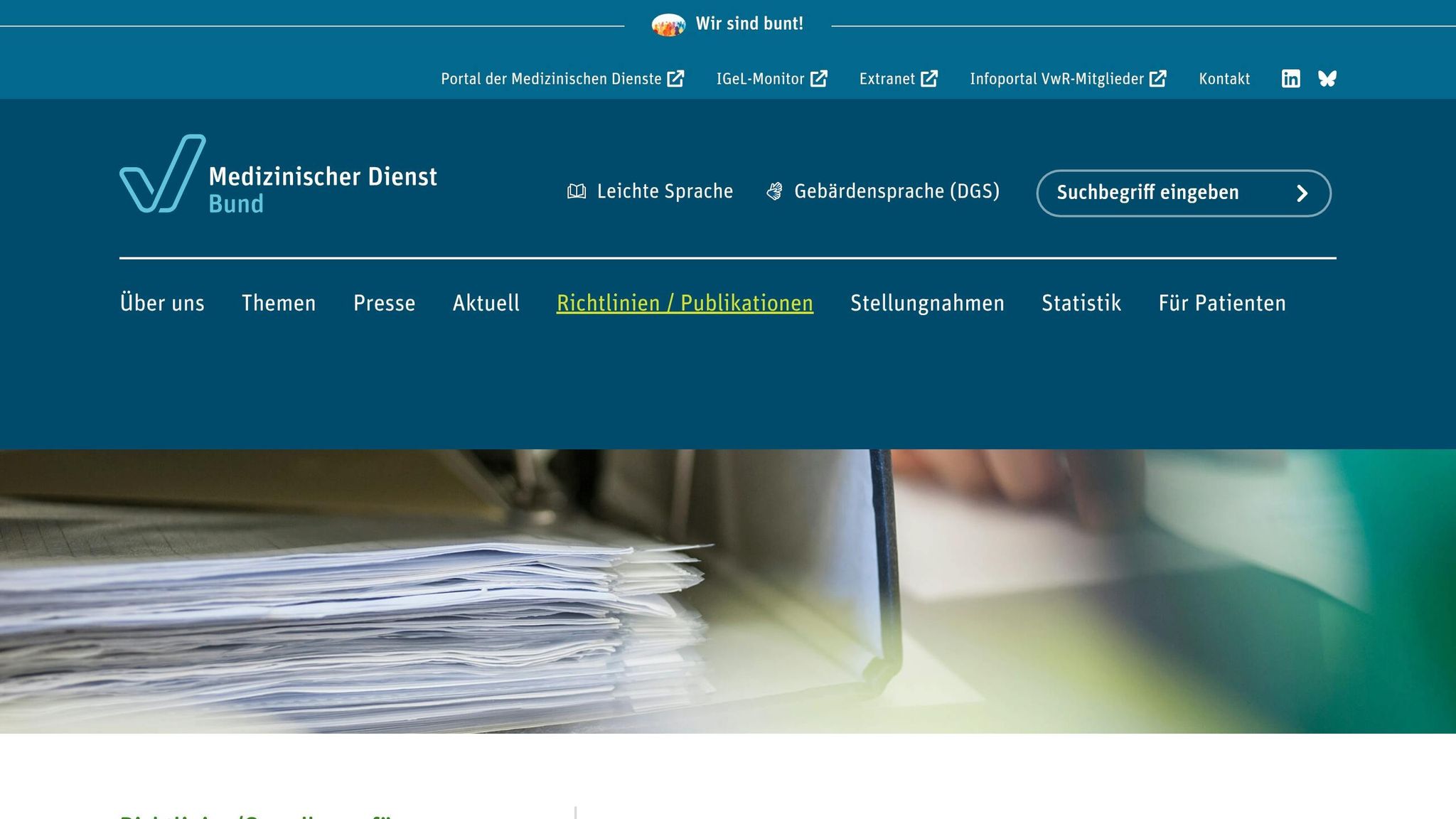
Task: Click the paper stack banner image
Action: (728, 590)
